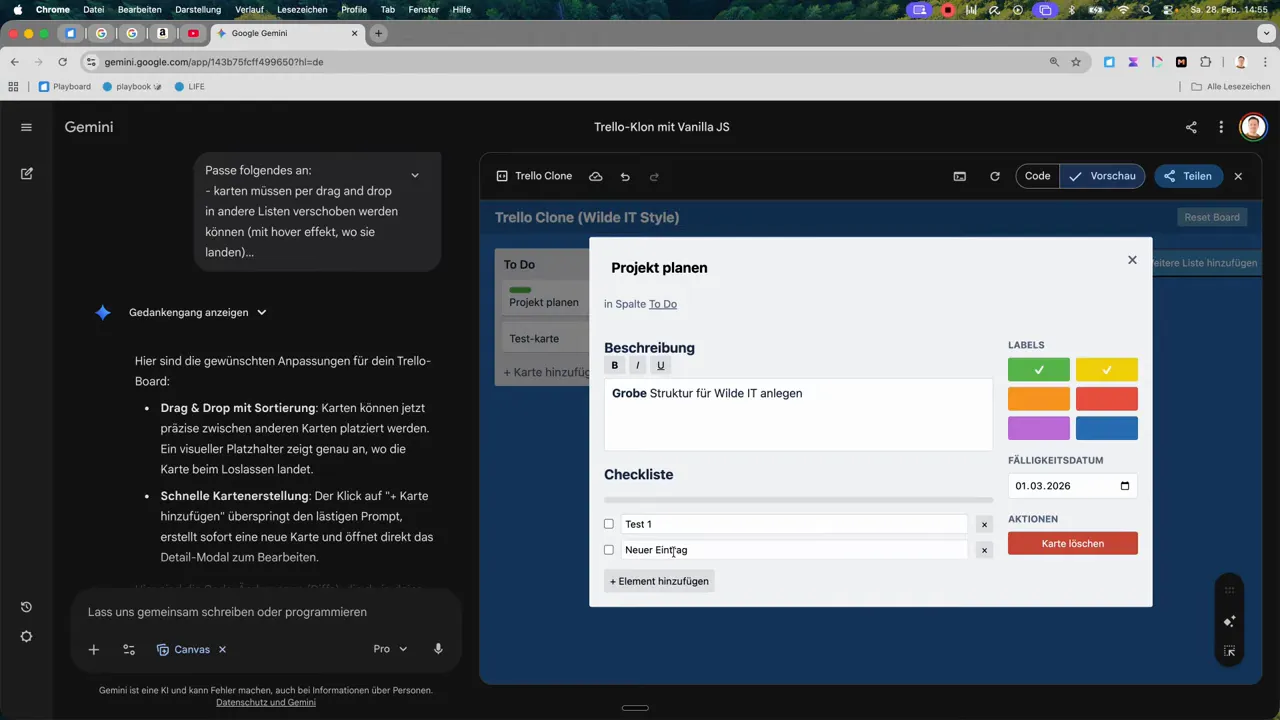Open the Pro model dropdown
The image size is (1280, 720).
[390, 649]
